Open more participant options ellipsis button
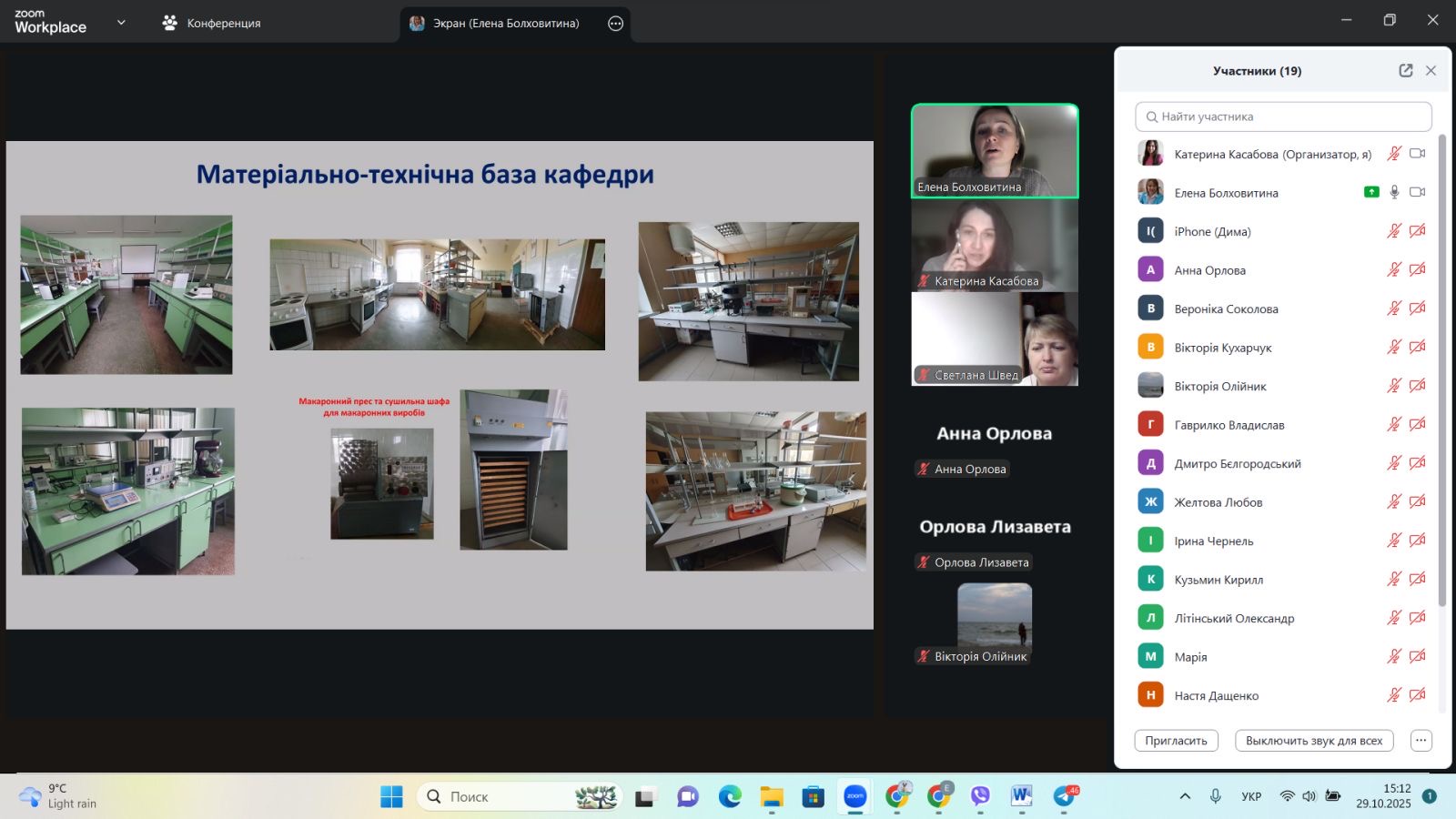Image resolution: width=1456 pixels, height=819 pixels. pos(1421,741)
